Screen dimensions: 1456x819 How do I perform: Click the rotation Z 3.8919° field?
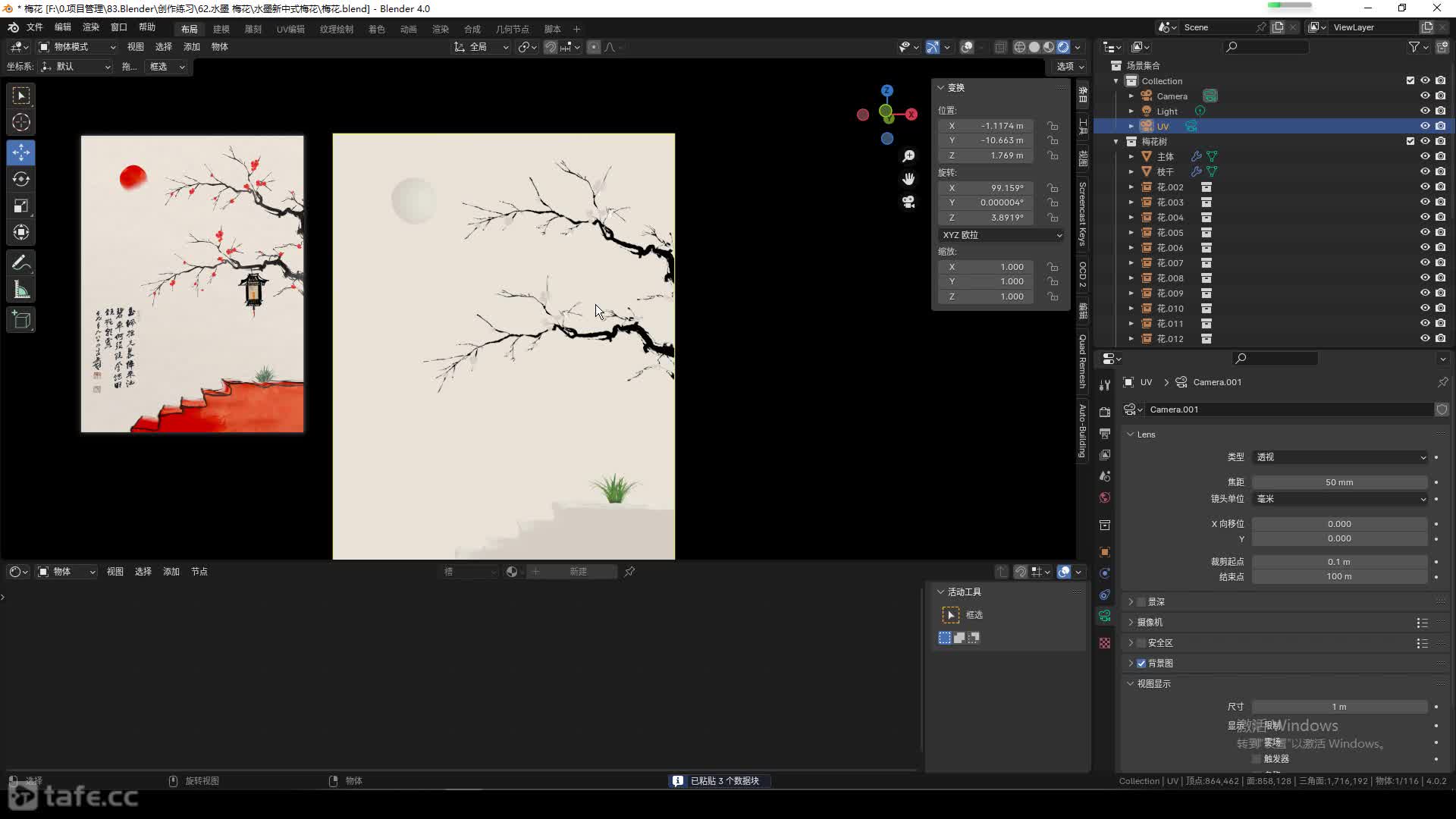click(986, 218)
